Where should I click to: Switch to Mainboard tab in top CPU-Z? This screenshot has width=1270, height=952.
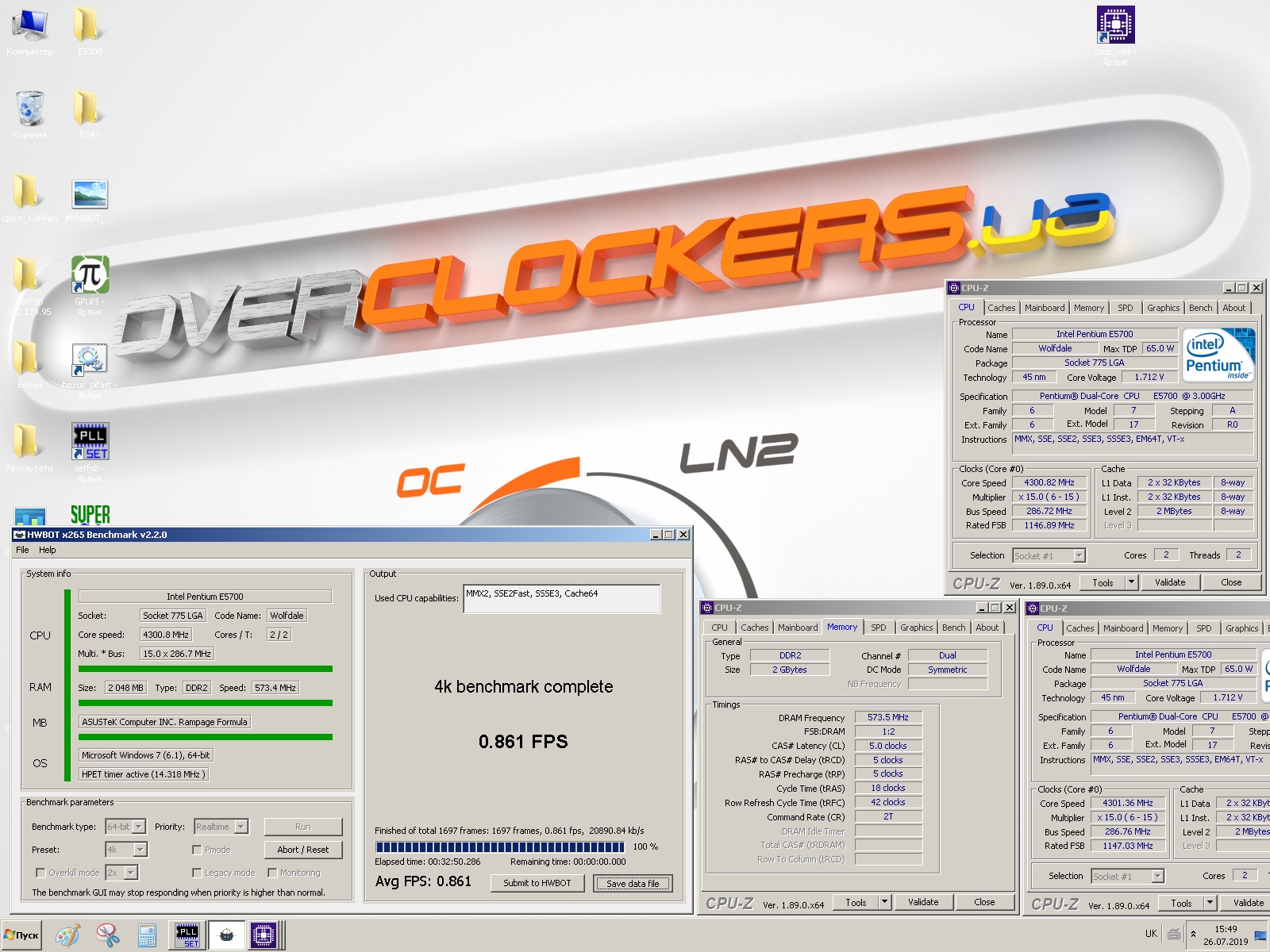tap(1045, 308)
